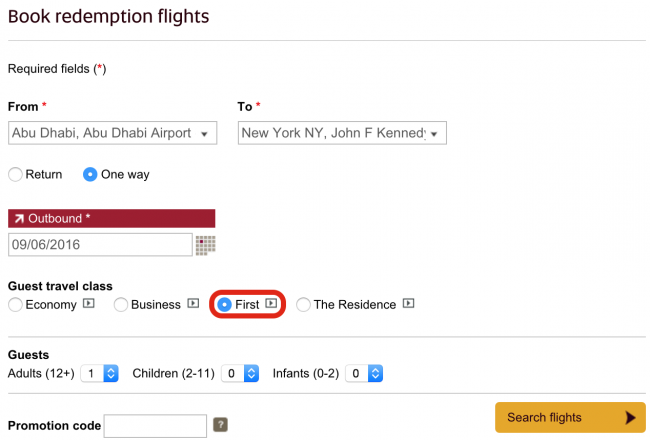
Task: Open the From airport dropdown
Action: click(112, 133)
